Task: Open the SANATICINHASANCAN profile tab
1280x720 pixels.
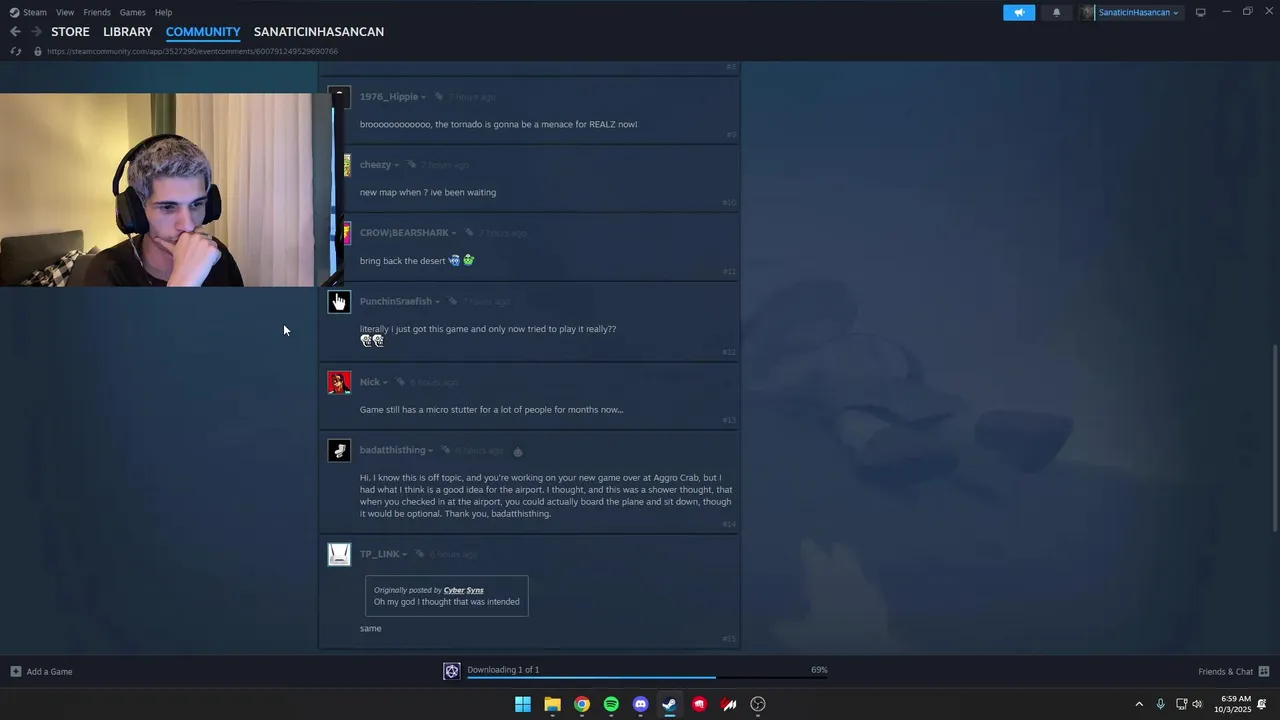Action: (319, 32)
